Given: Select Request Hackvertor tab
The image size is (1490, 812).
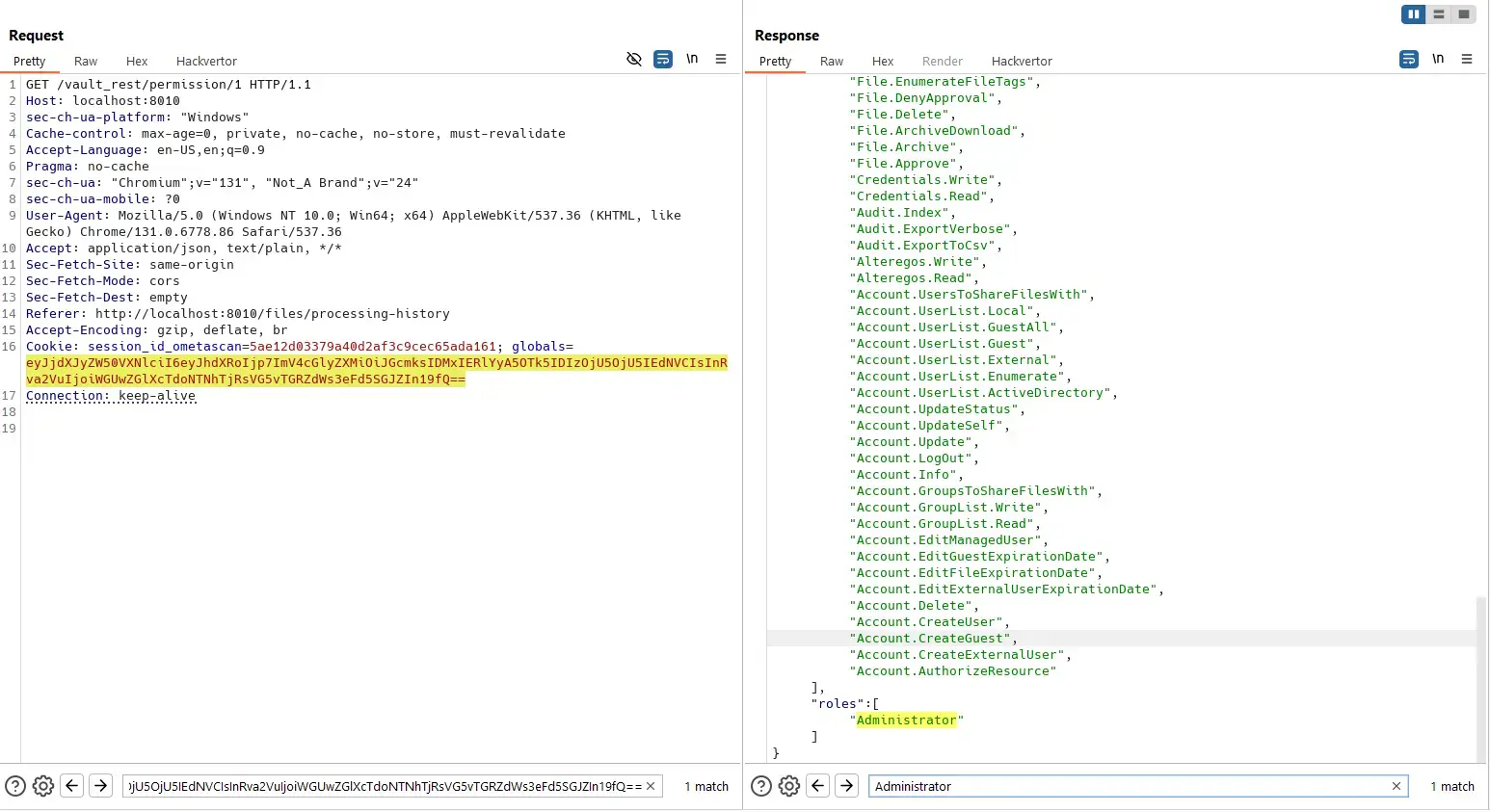Looking at the screenshot, I should 206,61.
